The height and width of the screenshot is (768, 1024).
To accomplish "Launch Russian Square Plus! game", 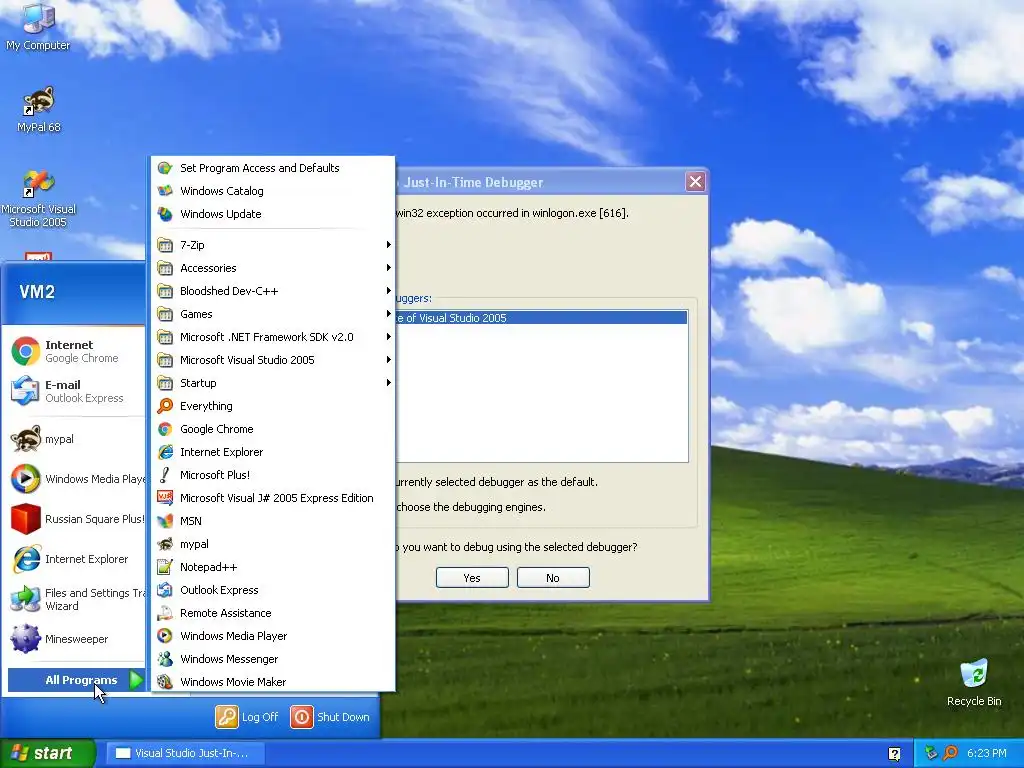I will point(77,519).
